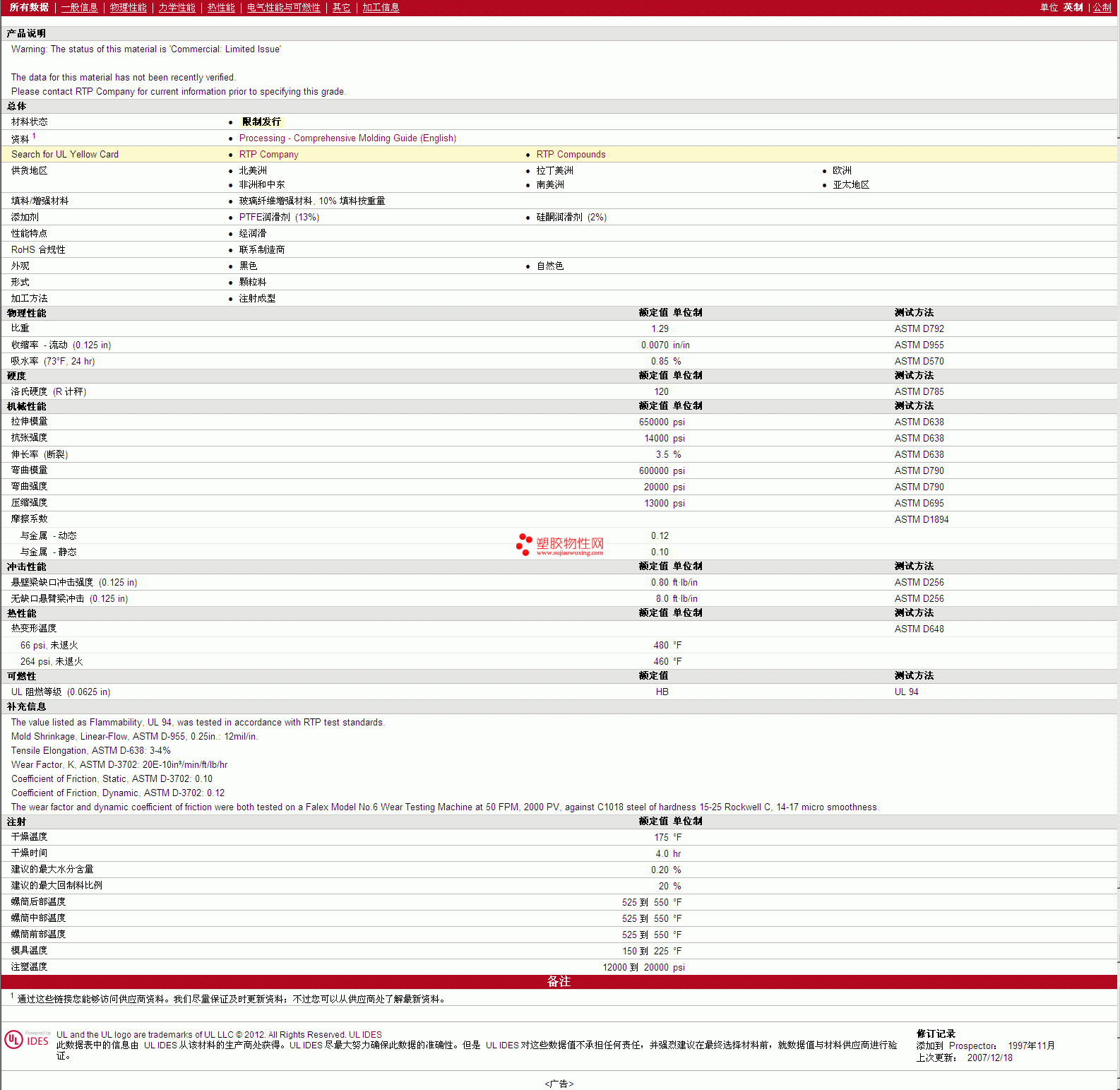Click 注塑温度 row label
Image resolution: width=1120 pixels, height=1090 pixels.
coord(29,967)
